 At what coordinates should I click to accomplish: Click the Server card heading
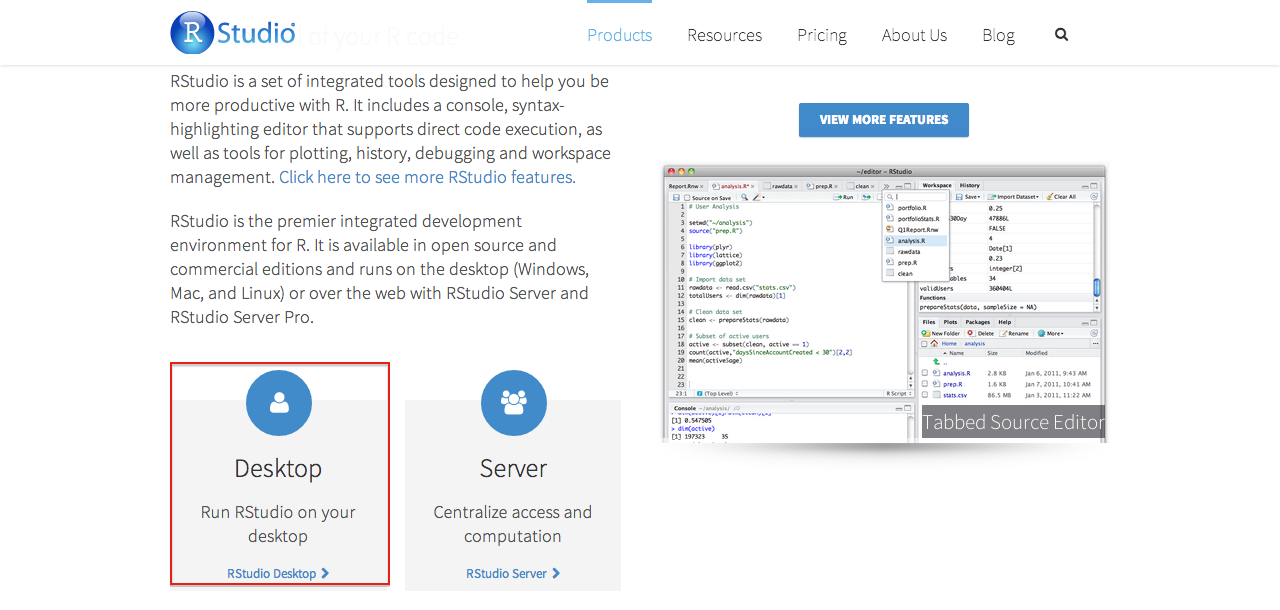coord(513,468)
